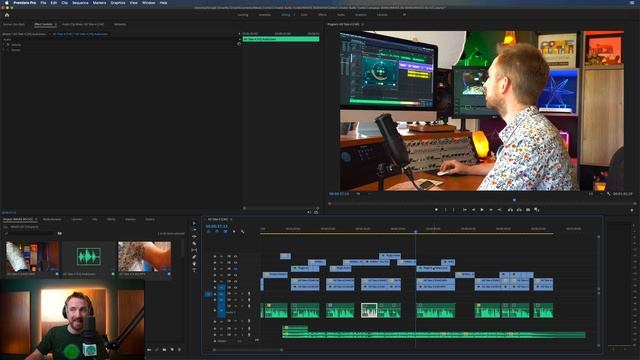The height and width of the screenshot is (360, 640).
Task: Select the Slip tool
Action: click(194, 250)
